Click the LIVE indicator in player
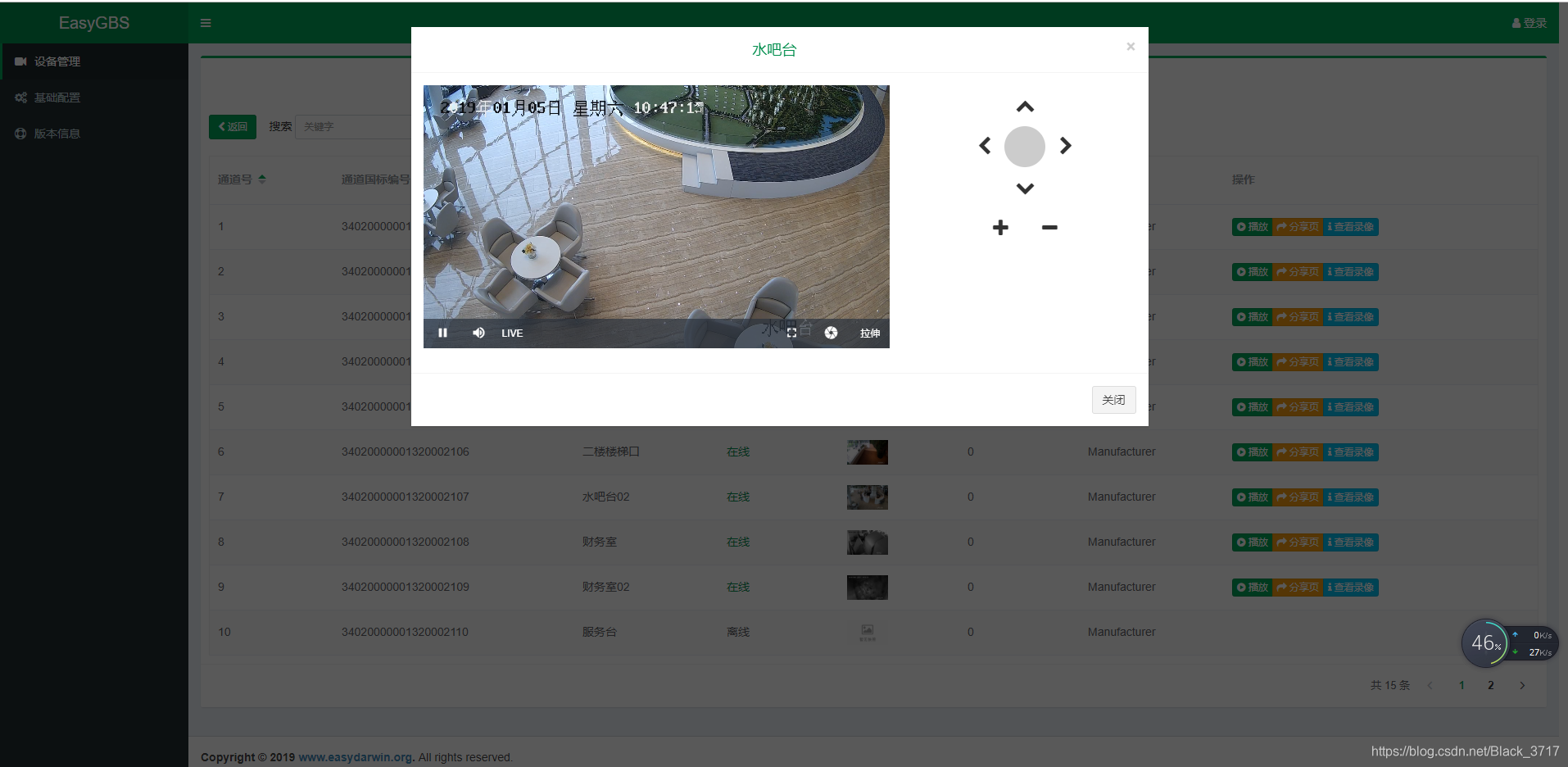This screenshot has width=1568, height=767. coord(512,334)
